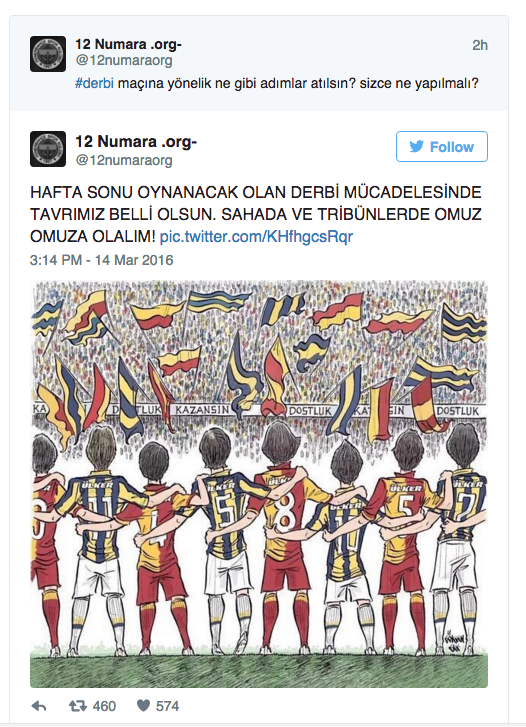Click the Twitter bird icon in Follow

click(416, 147)
